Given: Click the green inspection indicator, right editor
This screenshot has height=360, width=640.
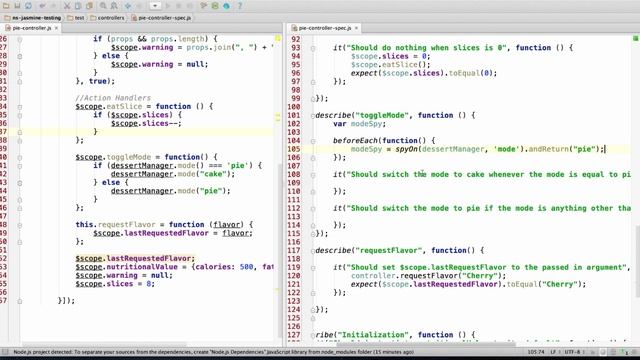Looking at the screenshot, I should click(636, 38).
